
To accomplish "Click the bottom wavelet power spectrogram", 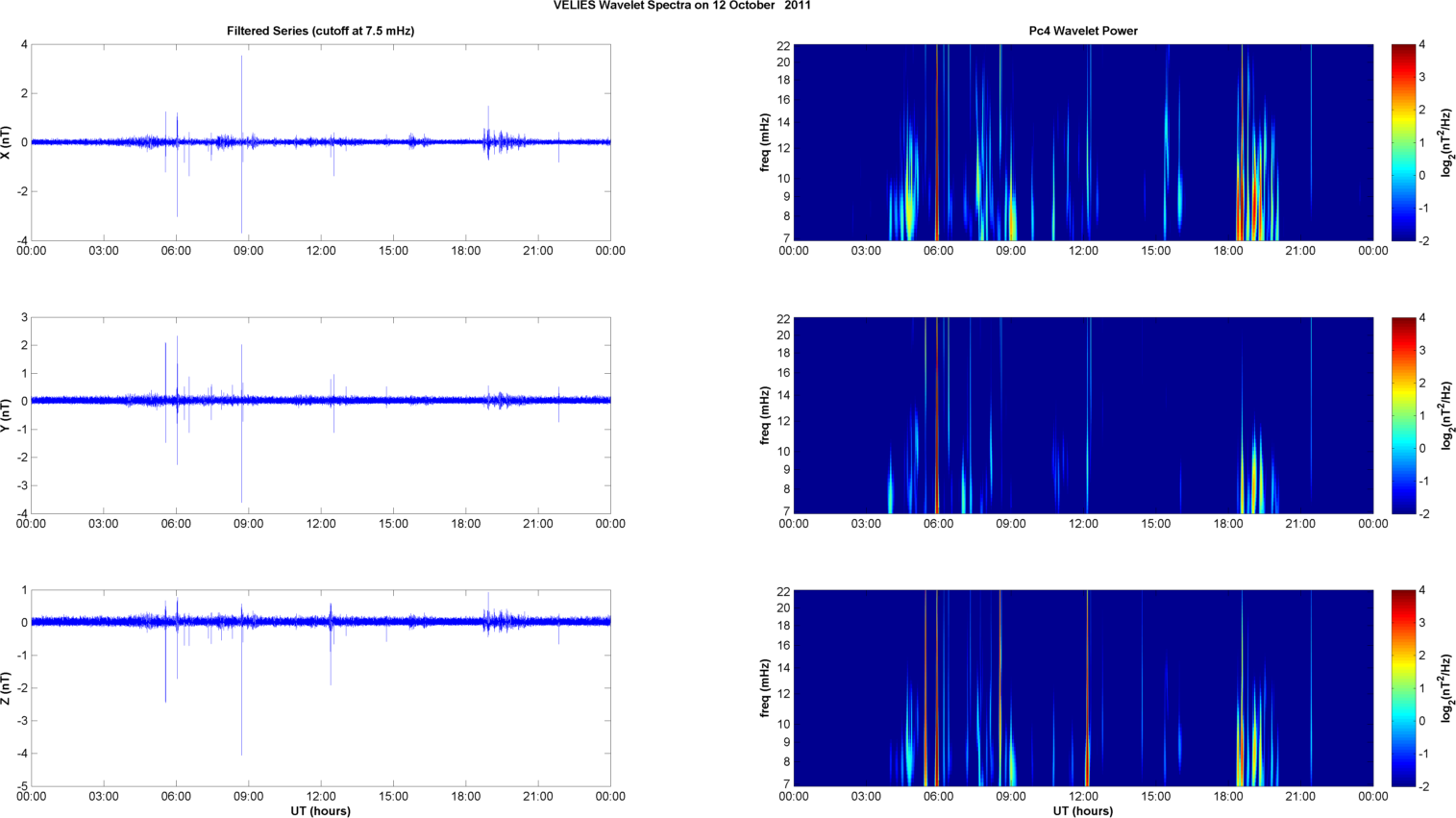I will click(x=1082, y=688).
